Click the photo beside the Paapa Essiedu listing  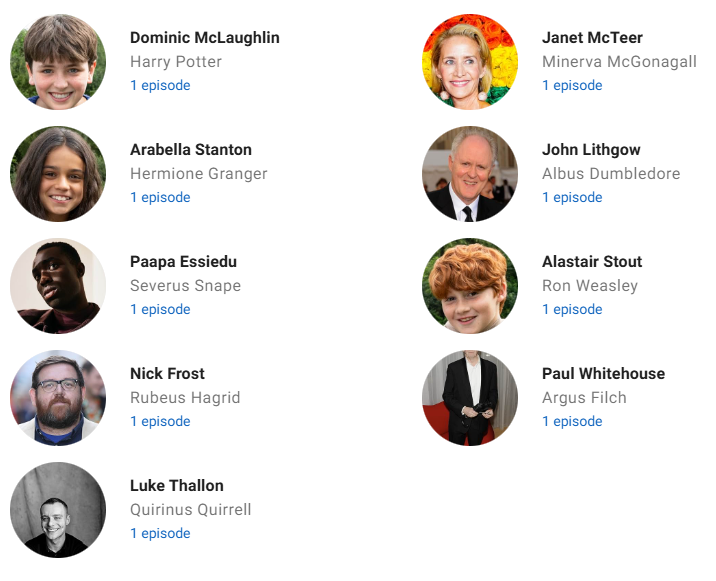coord(58,285)
